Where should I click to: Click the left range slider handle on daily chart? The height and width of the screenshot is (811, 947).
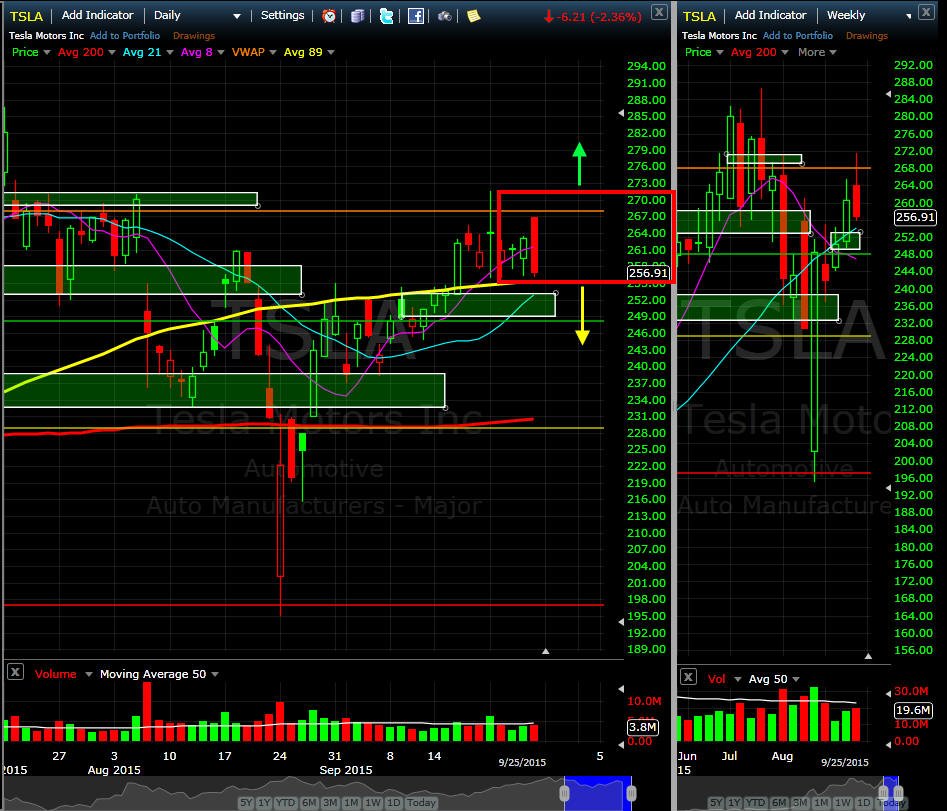(x=565, y=792)
